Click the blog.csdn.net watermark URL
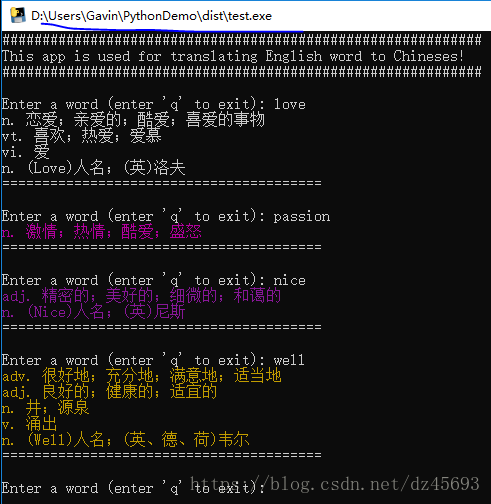The height and width of the screenshot is (504, 491). coord(335,484)
